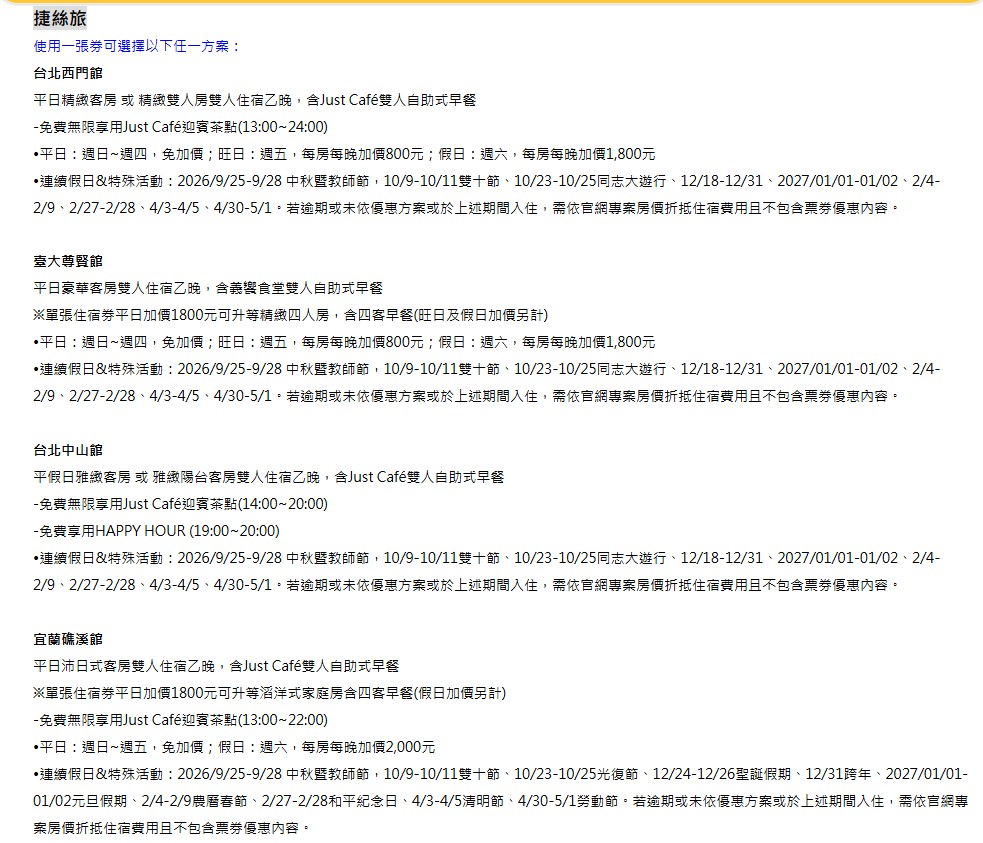Select the 臺大尊賢館 heading
This screenshot has height=843, width=983.
pos(68,261)
